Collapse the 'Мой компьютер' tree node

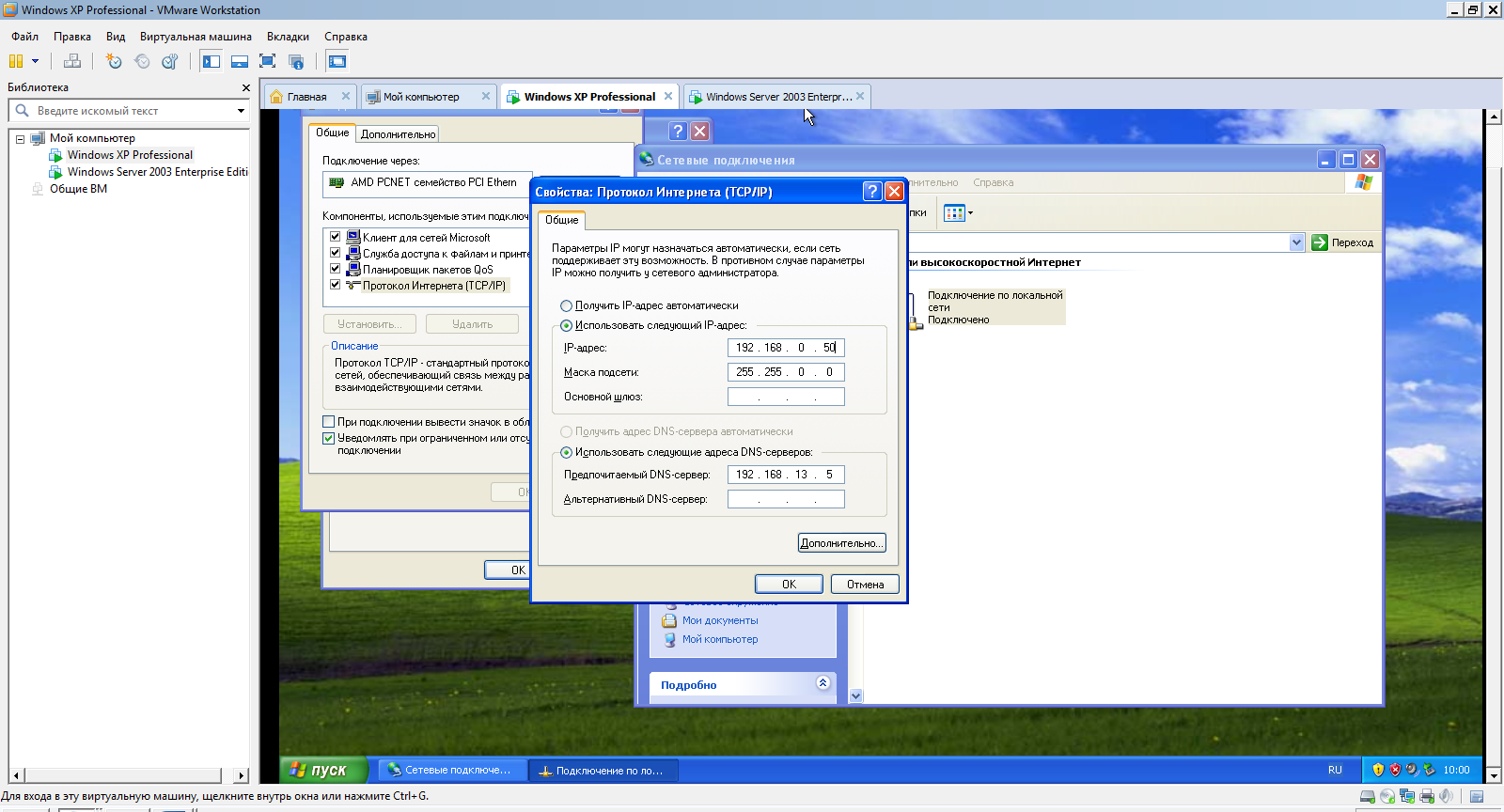point(20,138)
